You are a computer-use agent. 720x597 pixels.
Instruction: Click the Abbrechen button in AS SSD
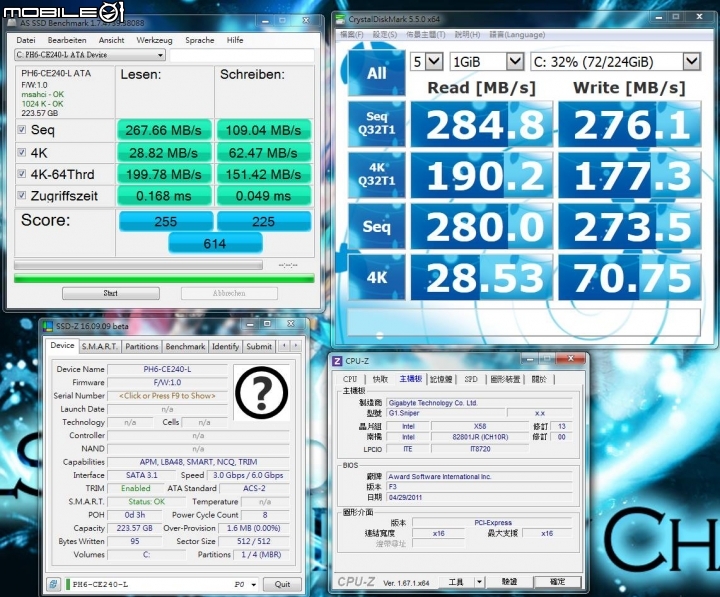click(229, 293)
